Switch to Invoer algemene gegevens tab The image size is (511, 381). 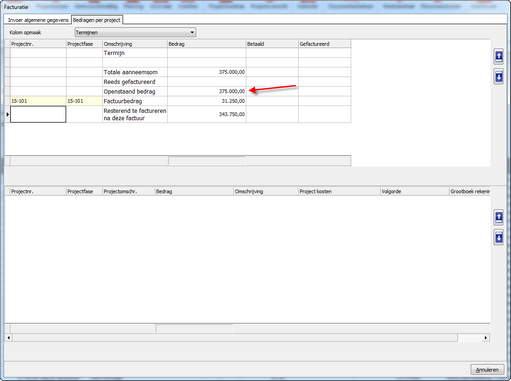38,20
